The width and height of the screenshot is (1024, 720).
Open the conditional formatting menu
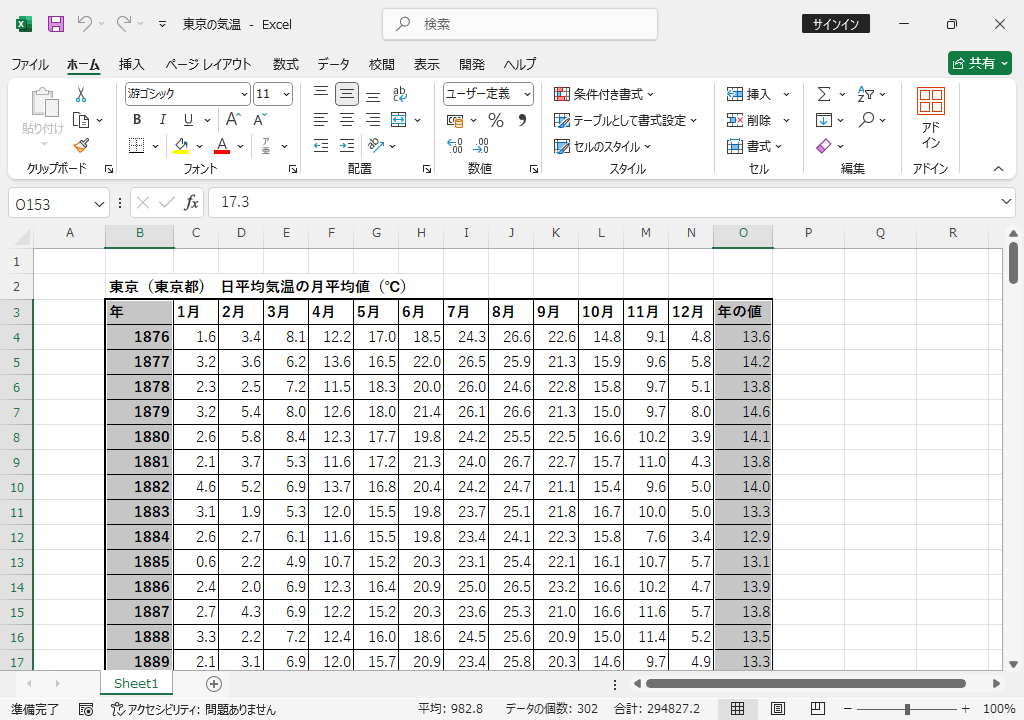point(604,94)
